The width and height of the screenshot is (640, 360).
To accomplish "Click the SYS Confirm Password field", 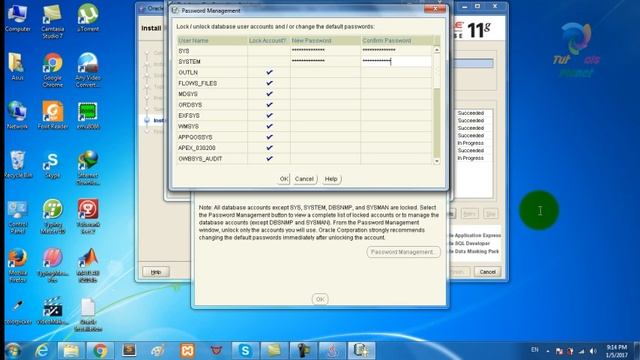I will [396, 51].
